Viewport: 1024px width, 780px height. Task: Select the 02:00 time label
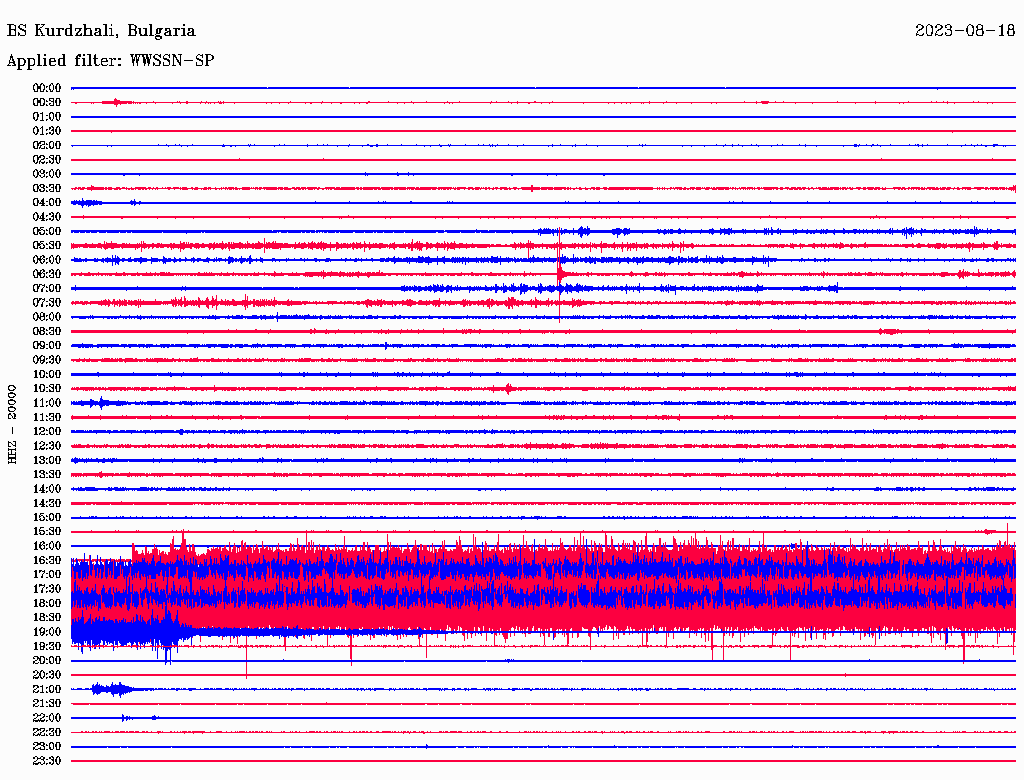point(47,146)
